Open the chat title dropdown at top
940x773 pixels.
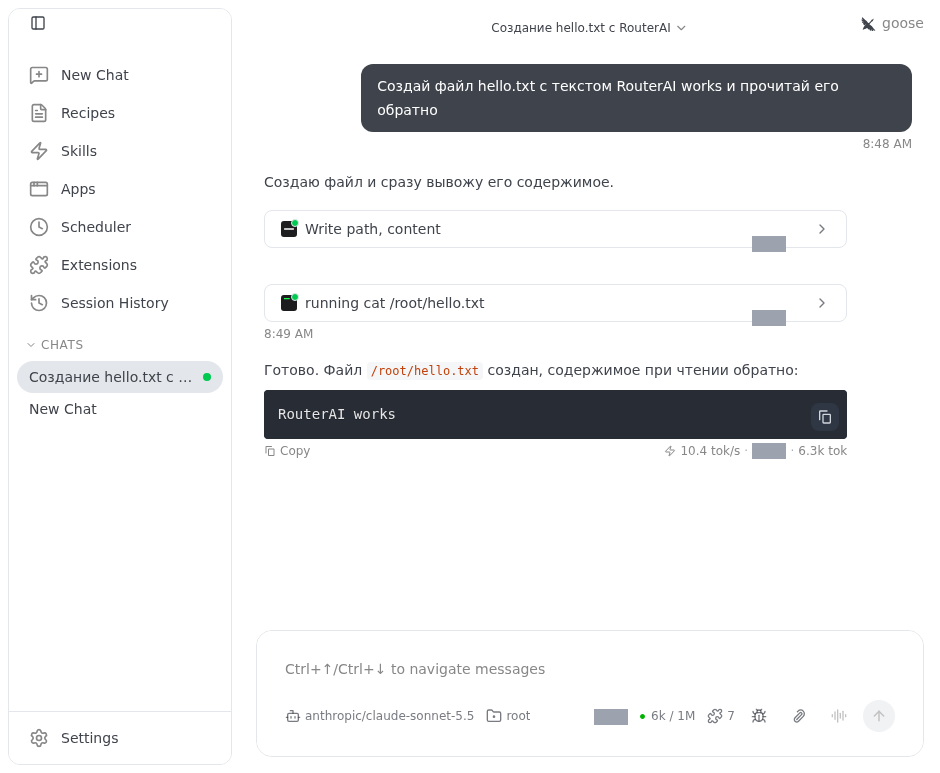click(588, 28)
